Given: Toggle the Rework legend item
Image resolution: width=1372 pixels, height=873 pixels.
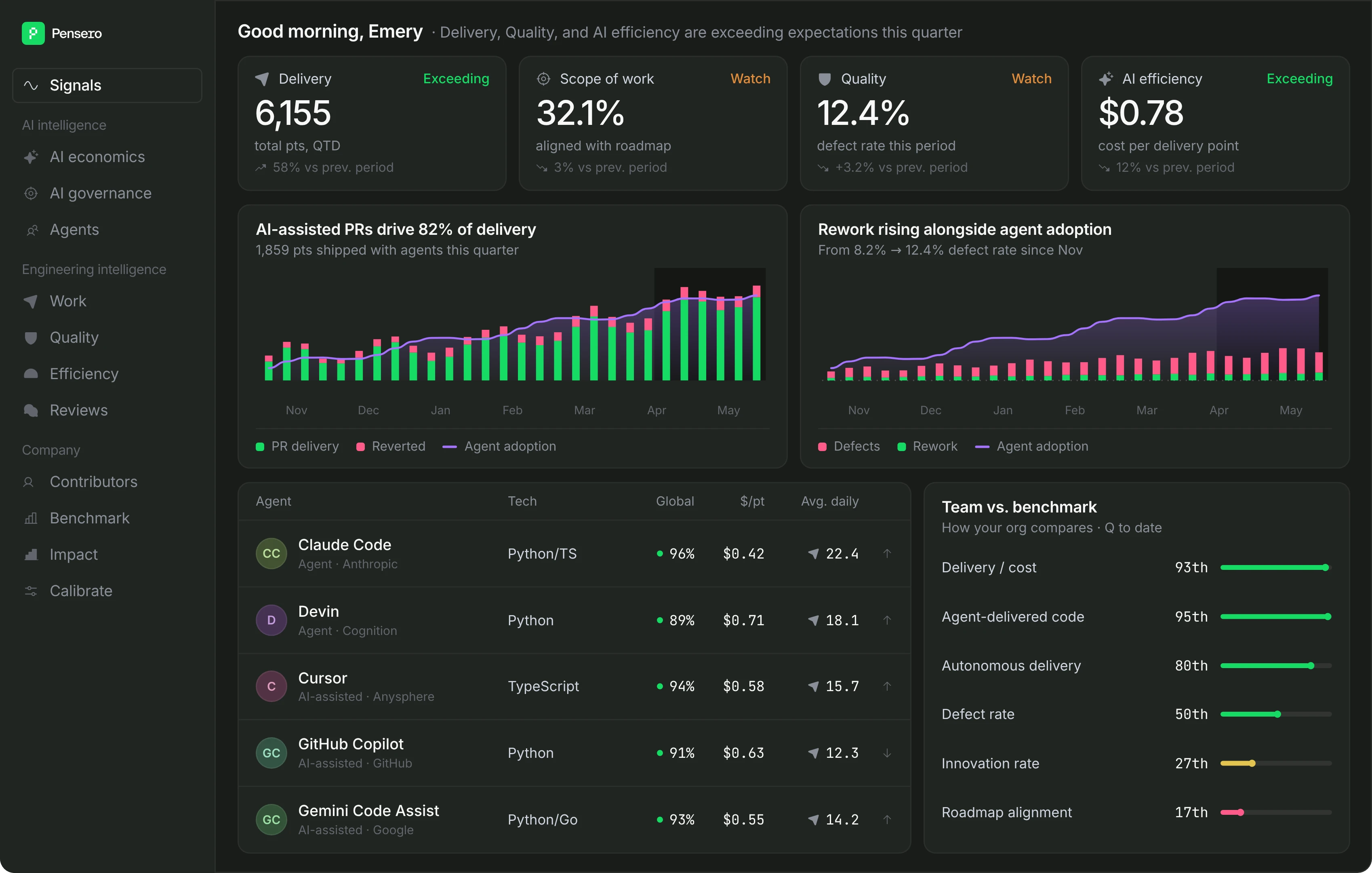Looking at the screenshot, I should (x=927, y=446).
